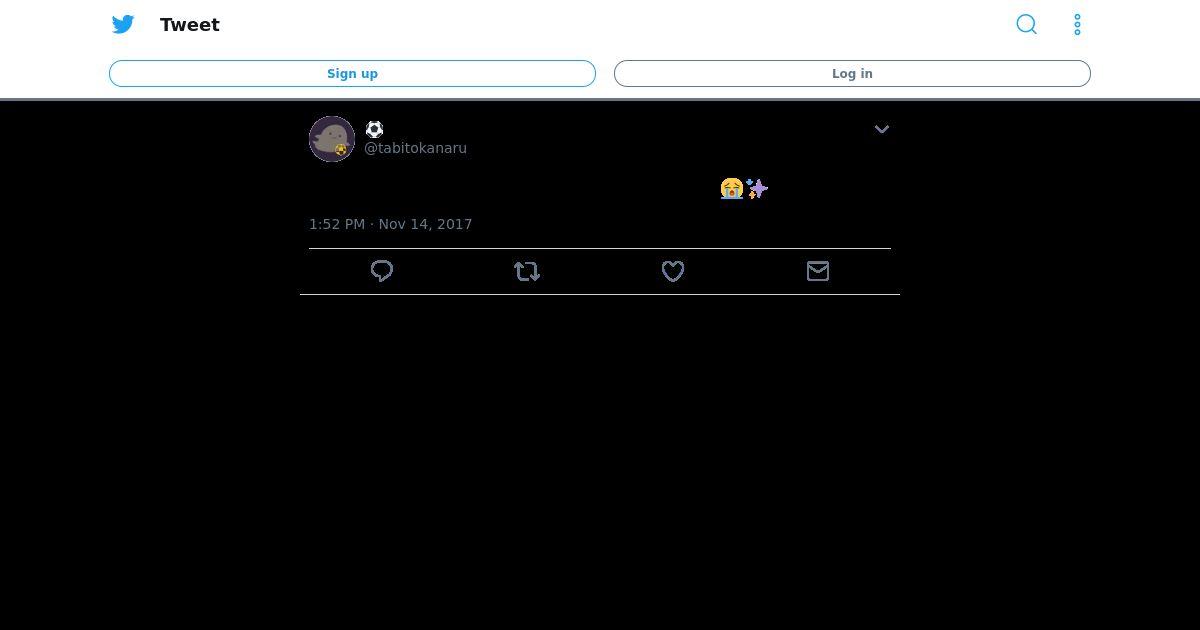Open the tweet timestamp Nov 14, 2017
This screenshot has width=1200, height=630.
tap(390, 224)
